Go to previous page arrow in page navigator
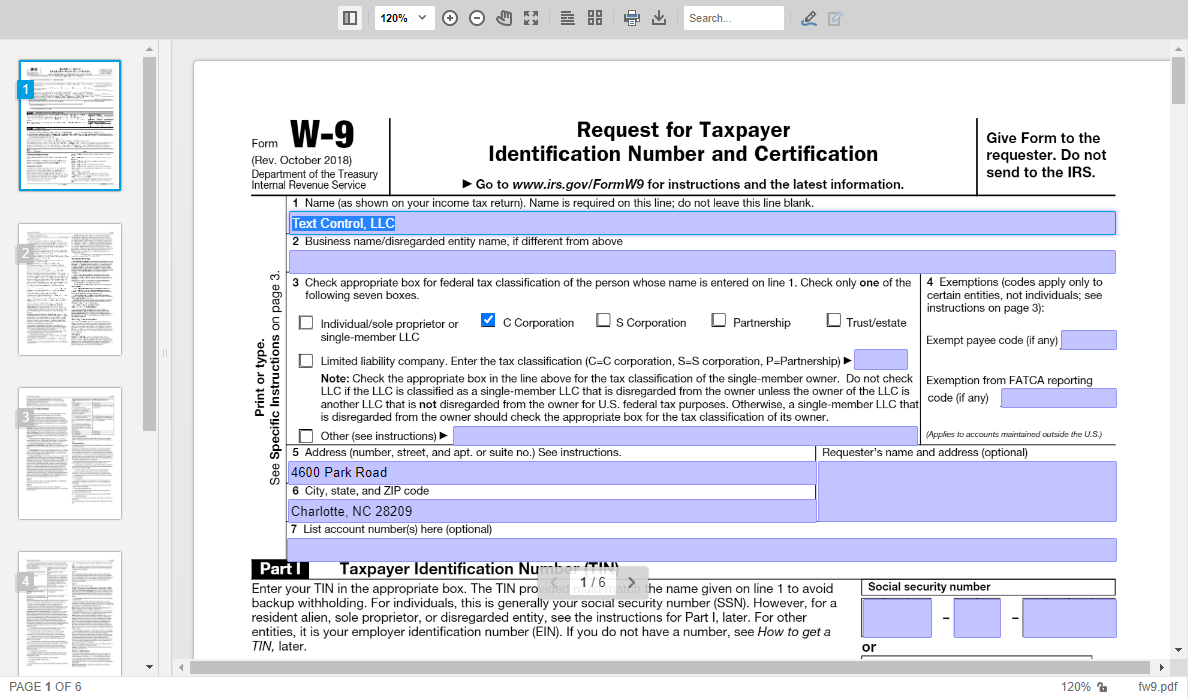Screen dimensions: 1188x698 554,582
